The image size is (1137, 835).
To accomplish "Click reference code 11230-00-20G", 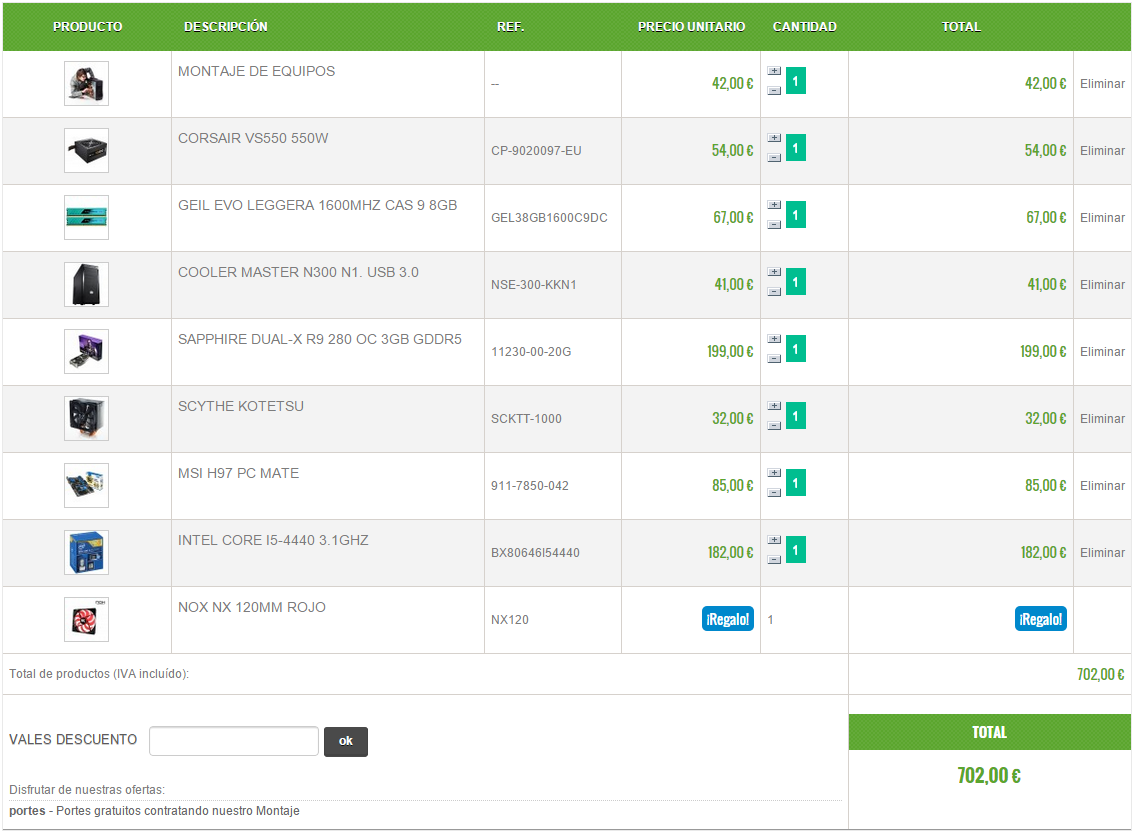I will point(531,352).
